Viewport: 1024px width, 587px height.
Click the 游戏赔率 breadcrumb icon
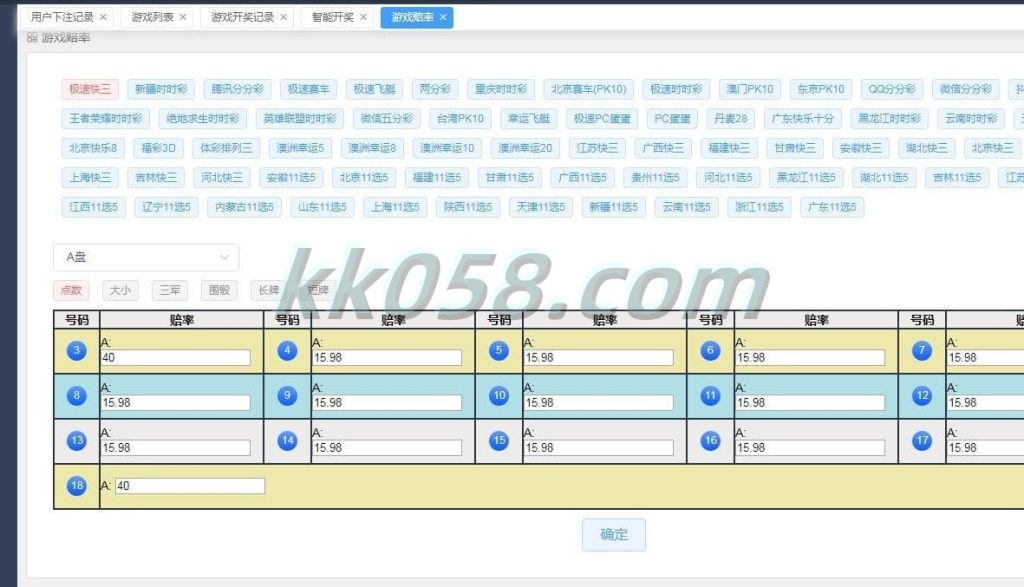(x=32, y=38)
